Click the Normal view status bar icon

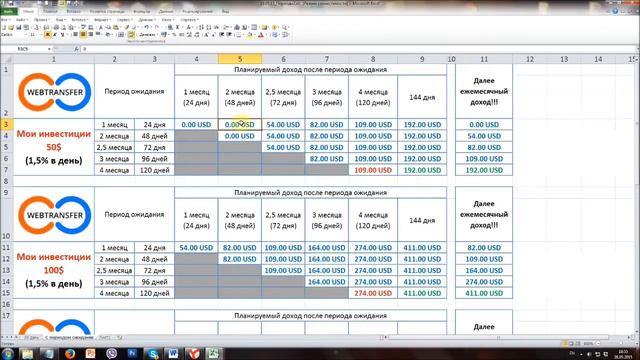pyautogui.click(x=563, y=343)
